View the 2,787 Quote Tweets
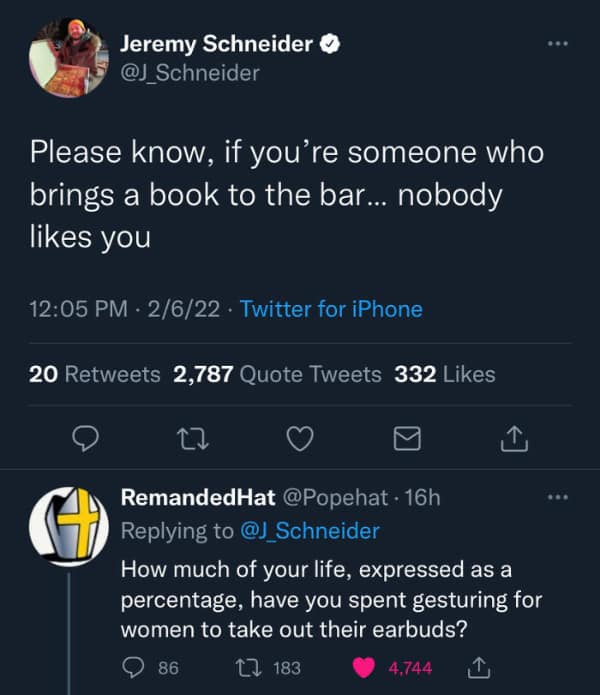600x695 pixels. click(x=277, y=374)
